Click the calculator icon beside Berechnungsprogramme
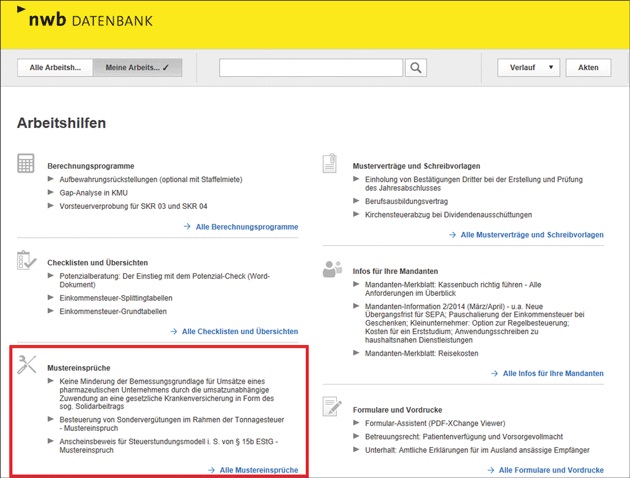This screenshot has width=630, height=478. point(26,163)
